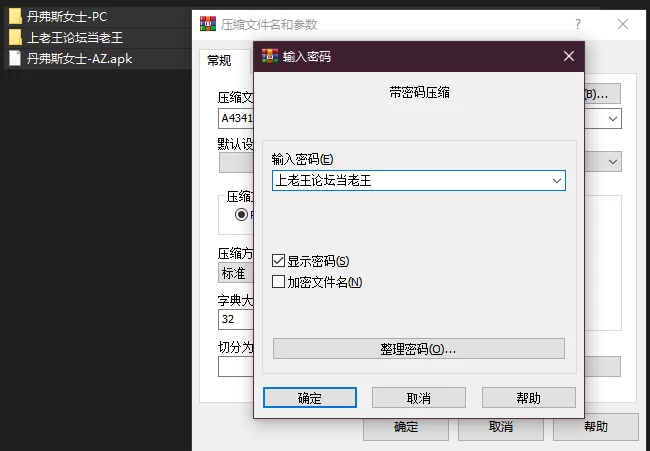Click WinRAR icon in 压缩文件名和参数 title bar
Screen dimensions: 650x451
coord(208,24)
